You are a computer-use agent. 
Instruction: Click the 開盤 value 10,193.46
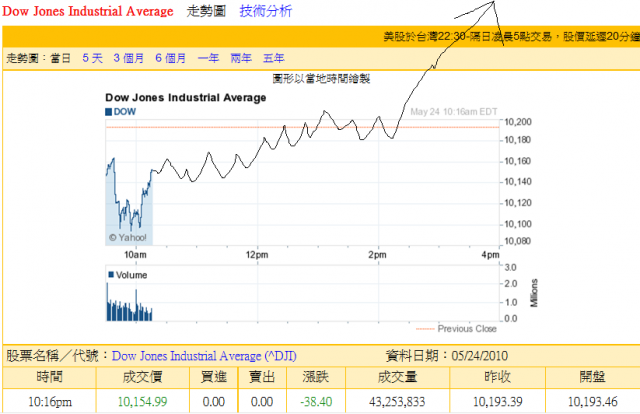[593, 402]
